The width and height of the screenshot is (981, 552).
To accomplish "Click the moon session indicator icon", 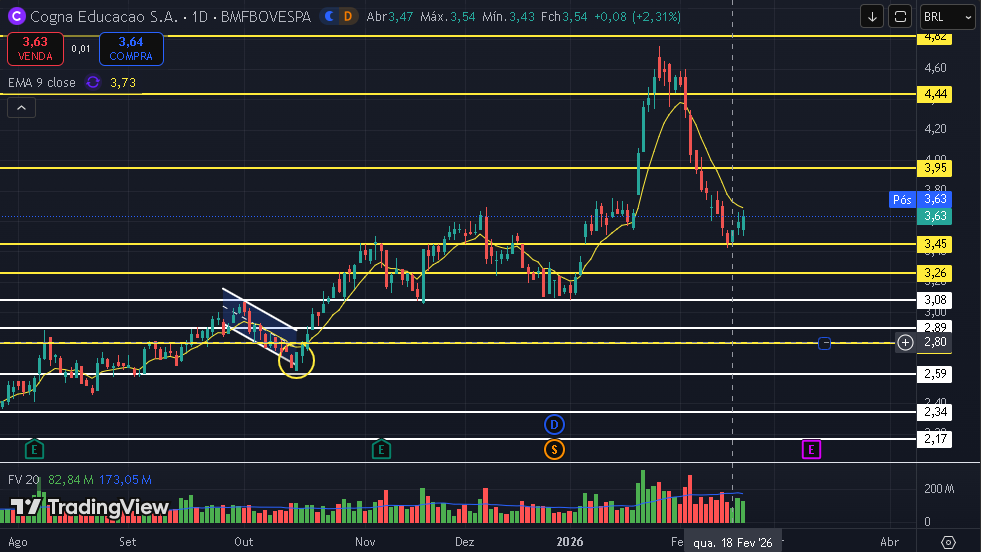I will pos(330,17).
